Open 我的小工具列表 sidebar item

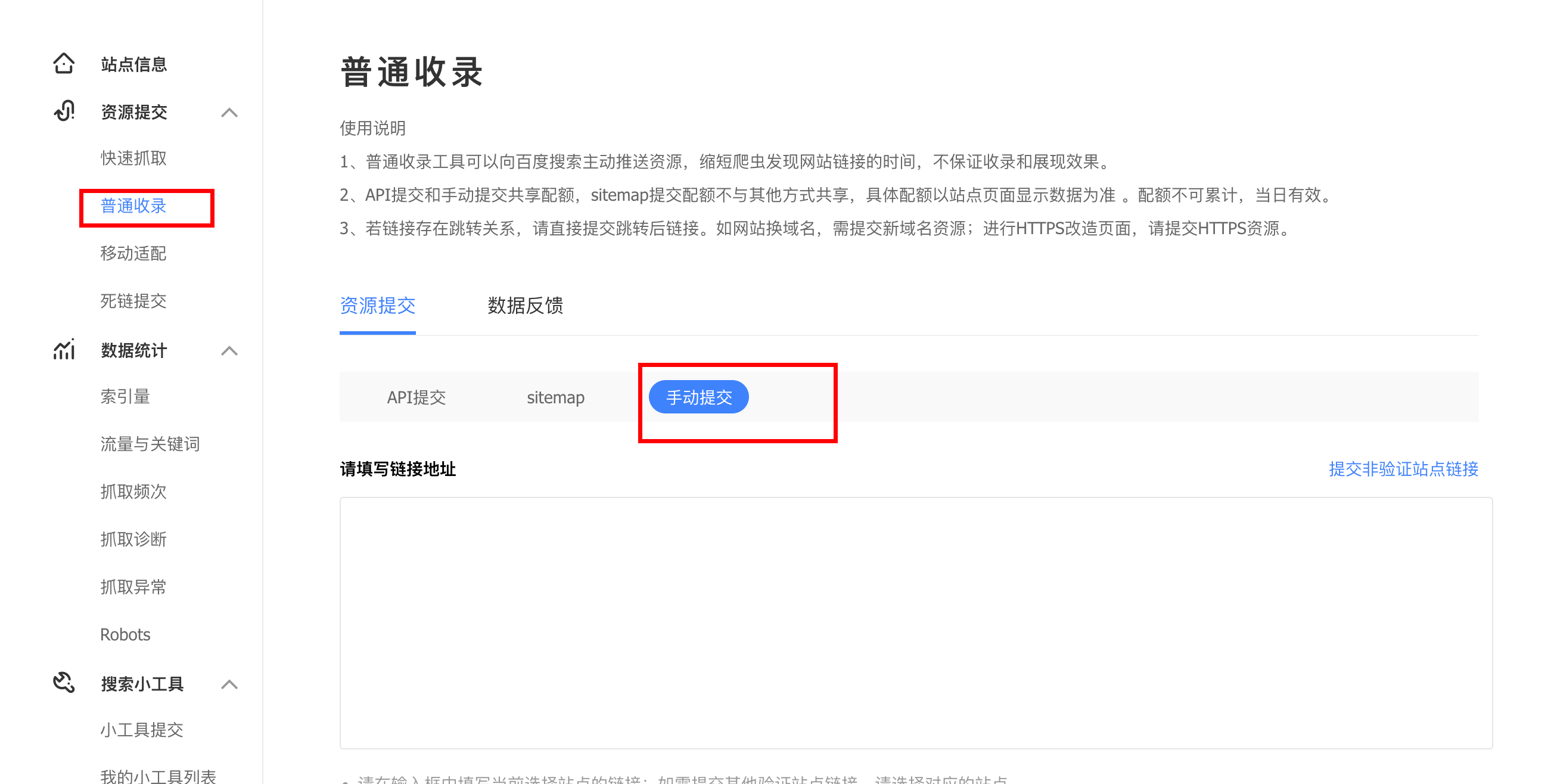[158, 776]
